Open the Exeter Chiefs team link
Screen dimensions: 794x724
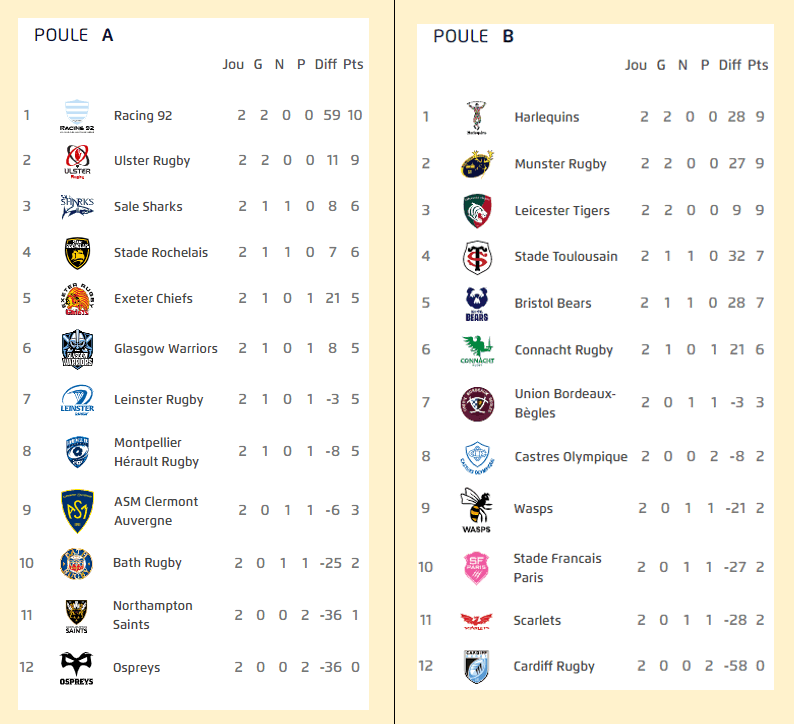click(x=153, y=298)
